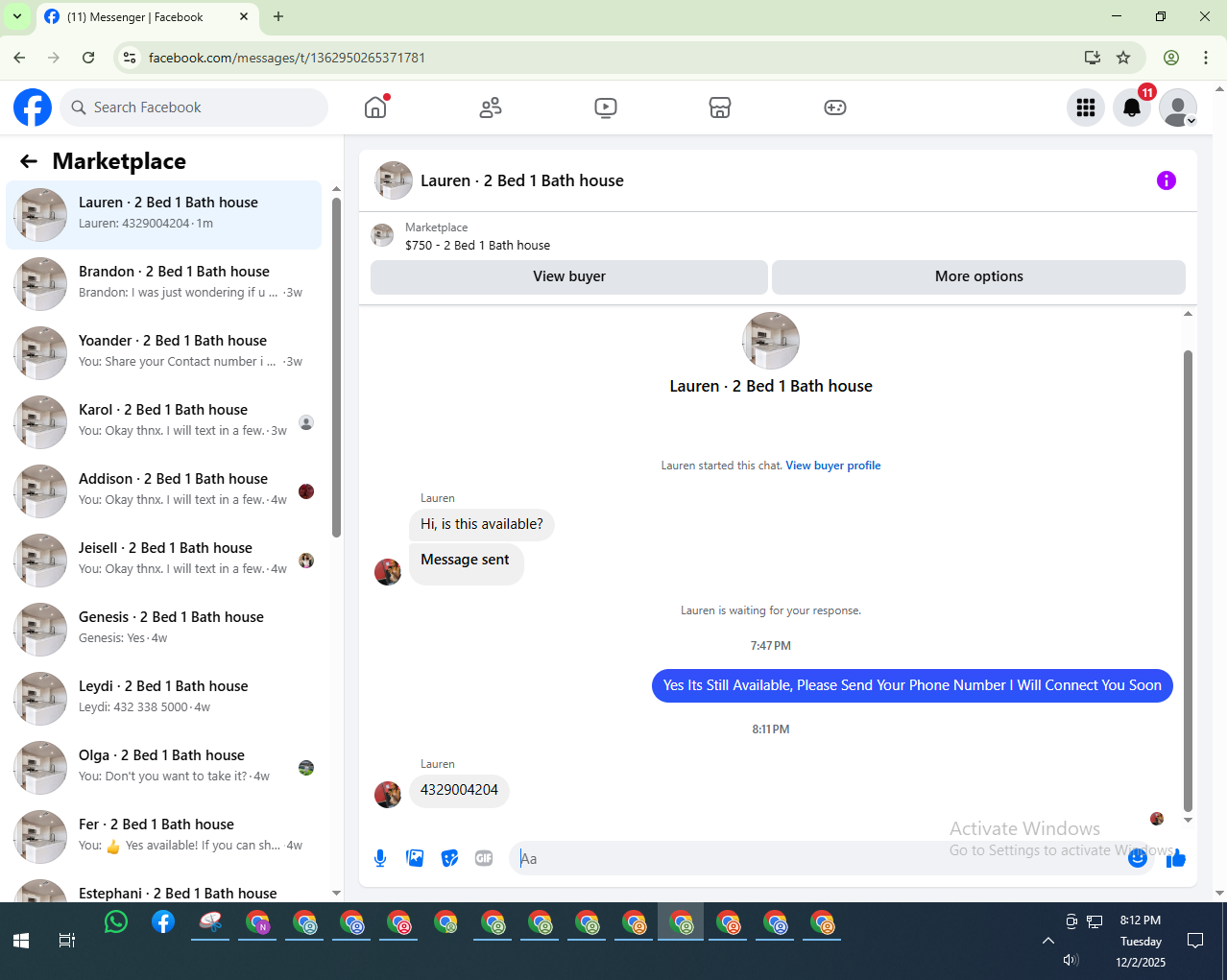Send a thumbs-up like
Screen dimensions: 1227x980
point(1176,858)
